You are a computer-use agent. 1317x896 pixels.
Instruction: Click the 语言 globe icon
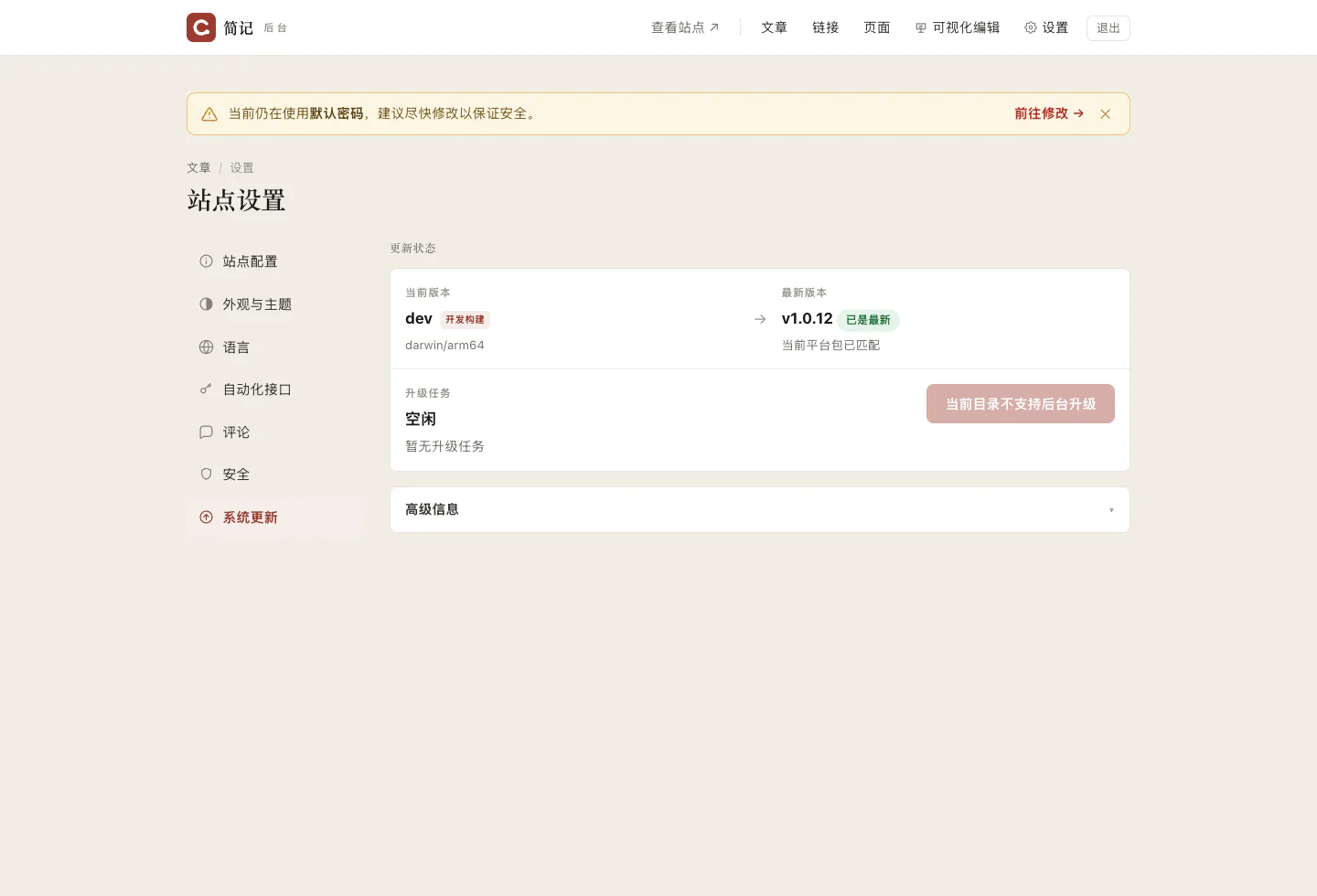coord(206,347)
